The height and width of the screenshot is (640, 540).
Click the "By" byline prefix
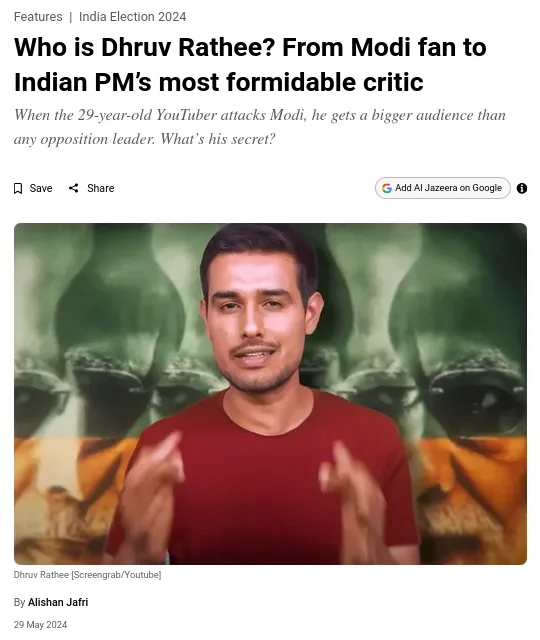pyautogui.click(x=19, y=602)
